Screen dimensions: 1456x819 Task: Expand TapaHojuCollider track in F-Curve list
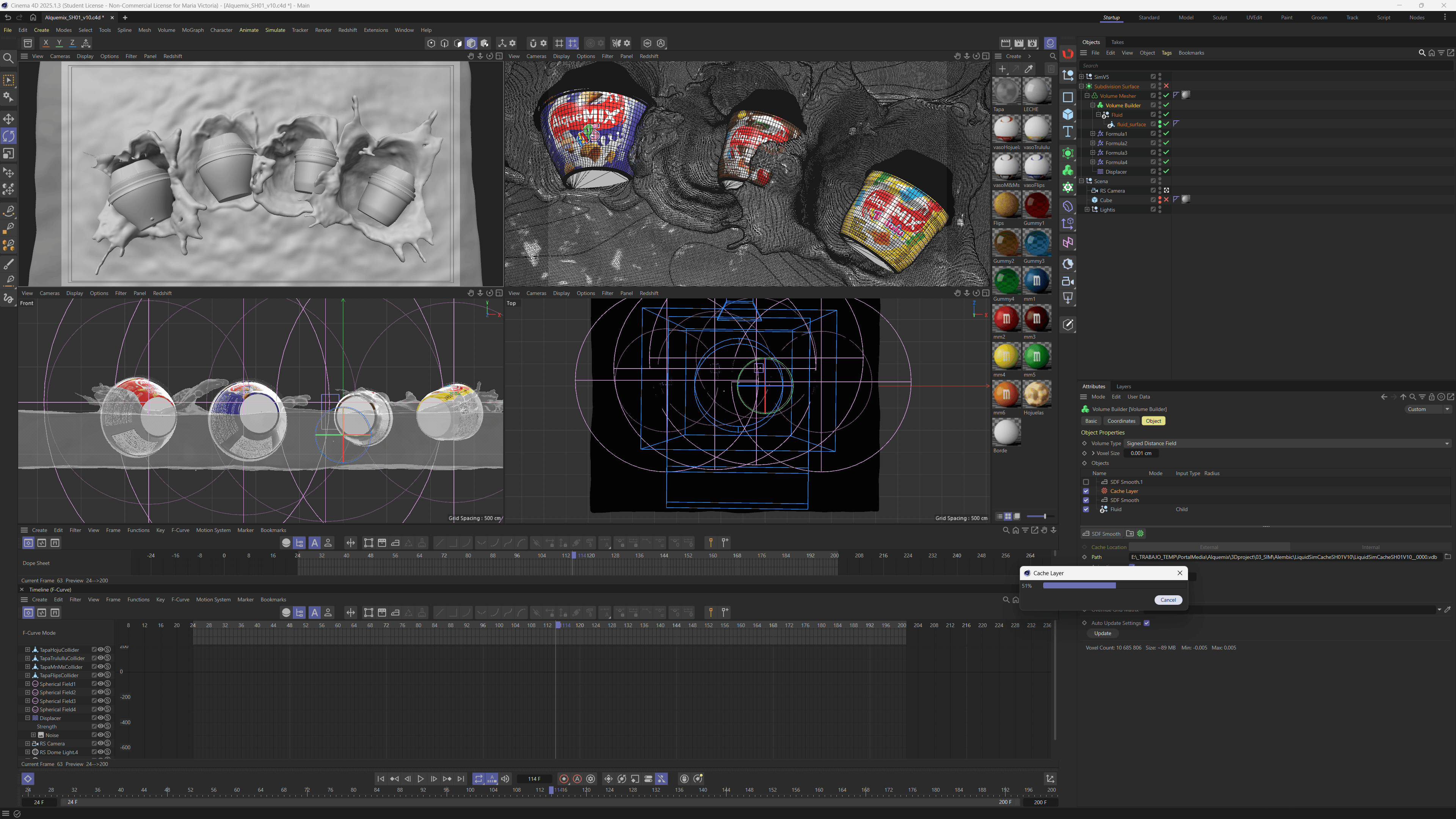click(x=27, y=650)
